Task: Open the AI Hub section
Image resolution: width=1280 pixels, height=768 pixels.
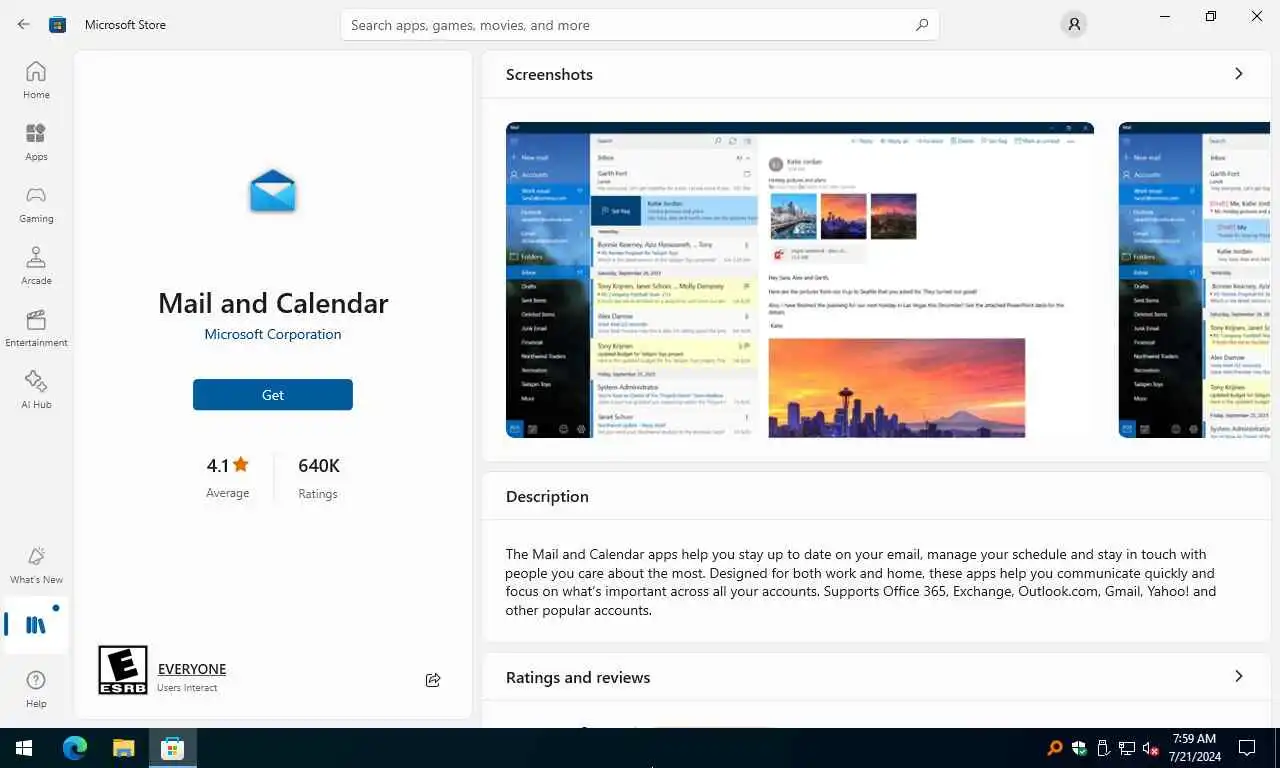Action: click(x=36, y=390)
